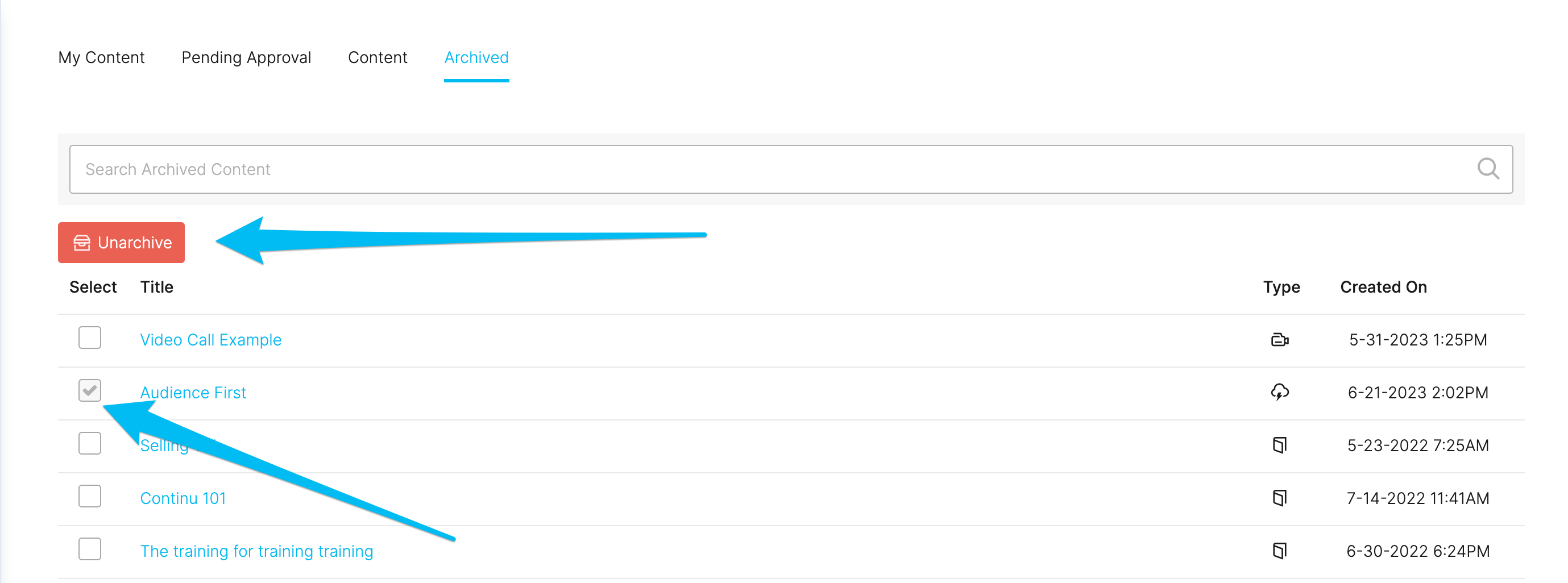Check the Video Call Example checkbox
Viewport: 1568px width, 583px height.
(89, 337)
